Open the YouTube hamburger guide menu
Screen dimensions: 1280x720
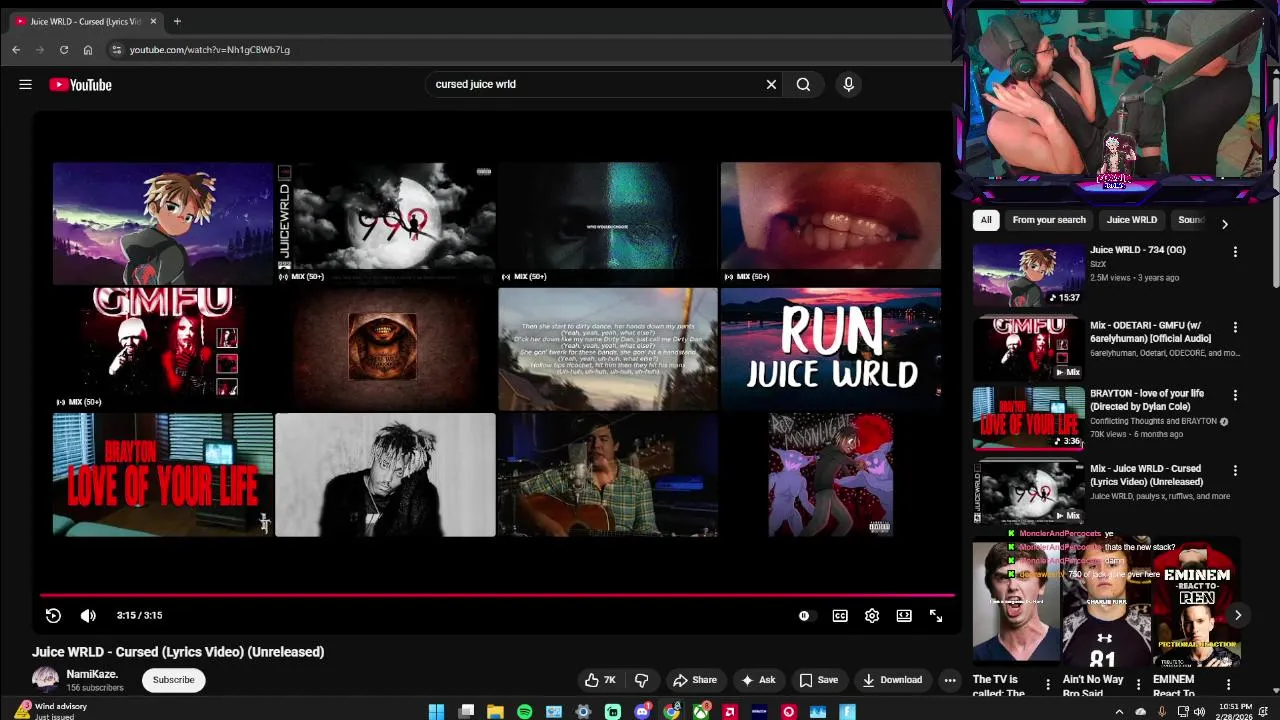pos(26,85)
